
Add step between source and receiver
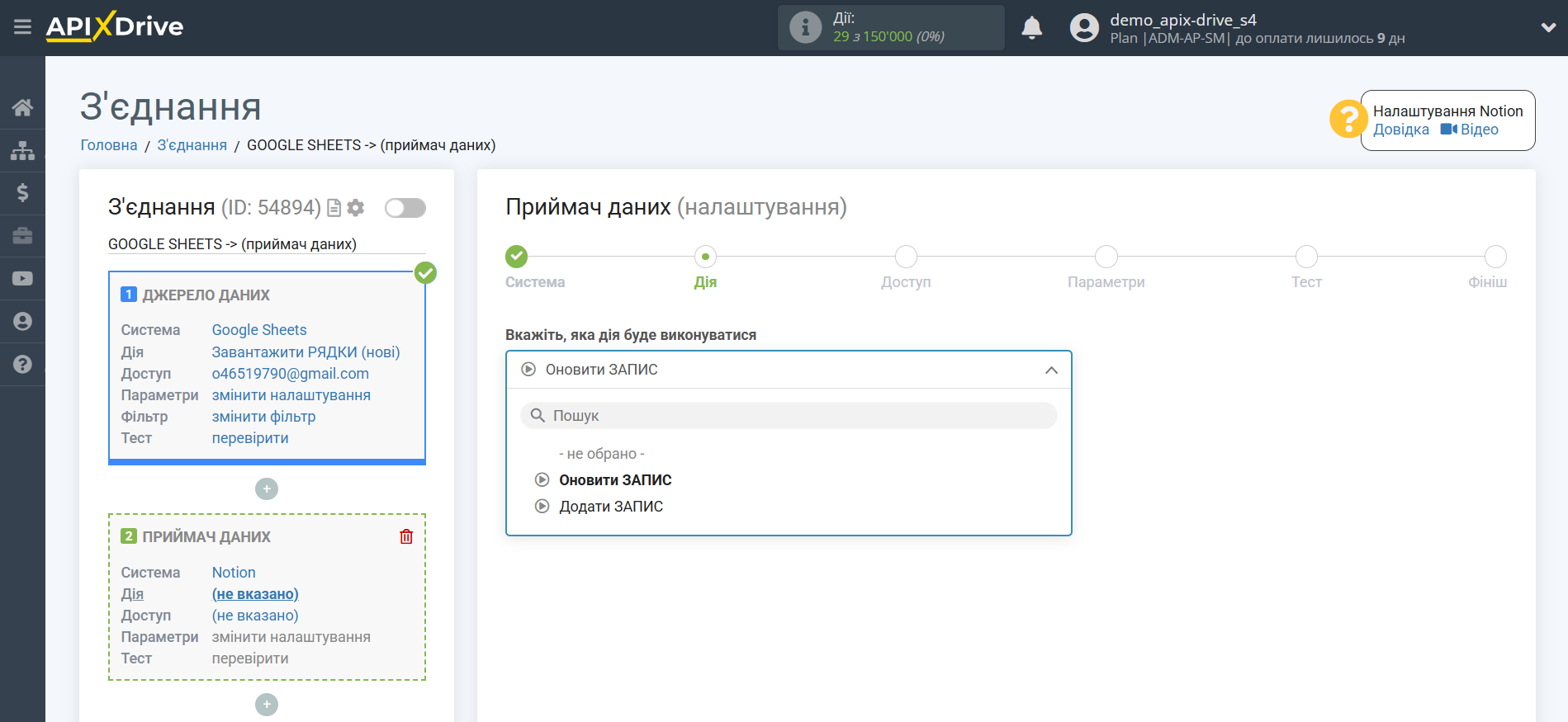point(267,489)
